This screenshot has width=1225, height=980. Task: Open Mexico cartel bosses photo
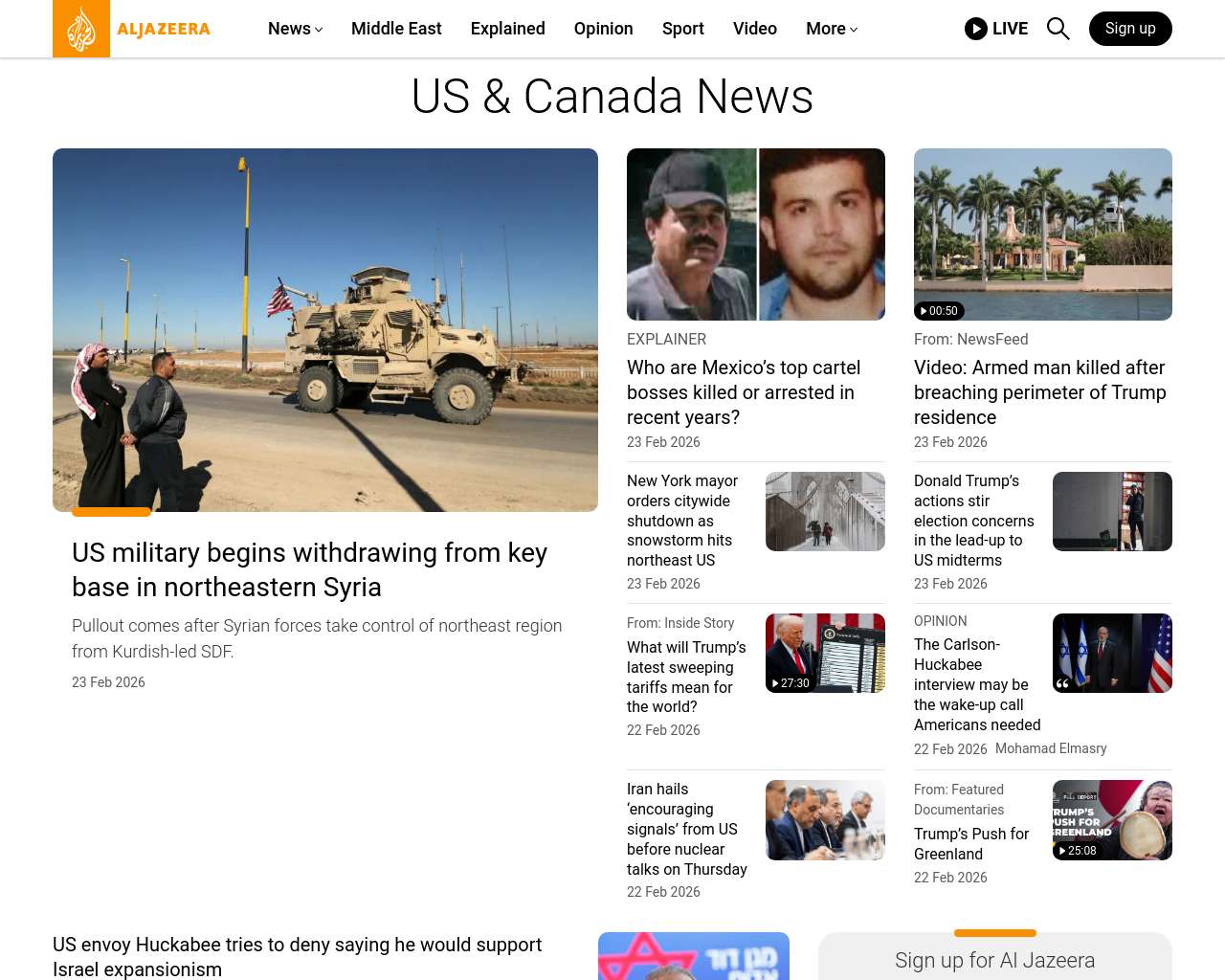756,234
